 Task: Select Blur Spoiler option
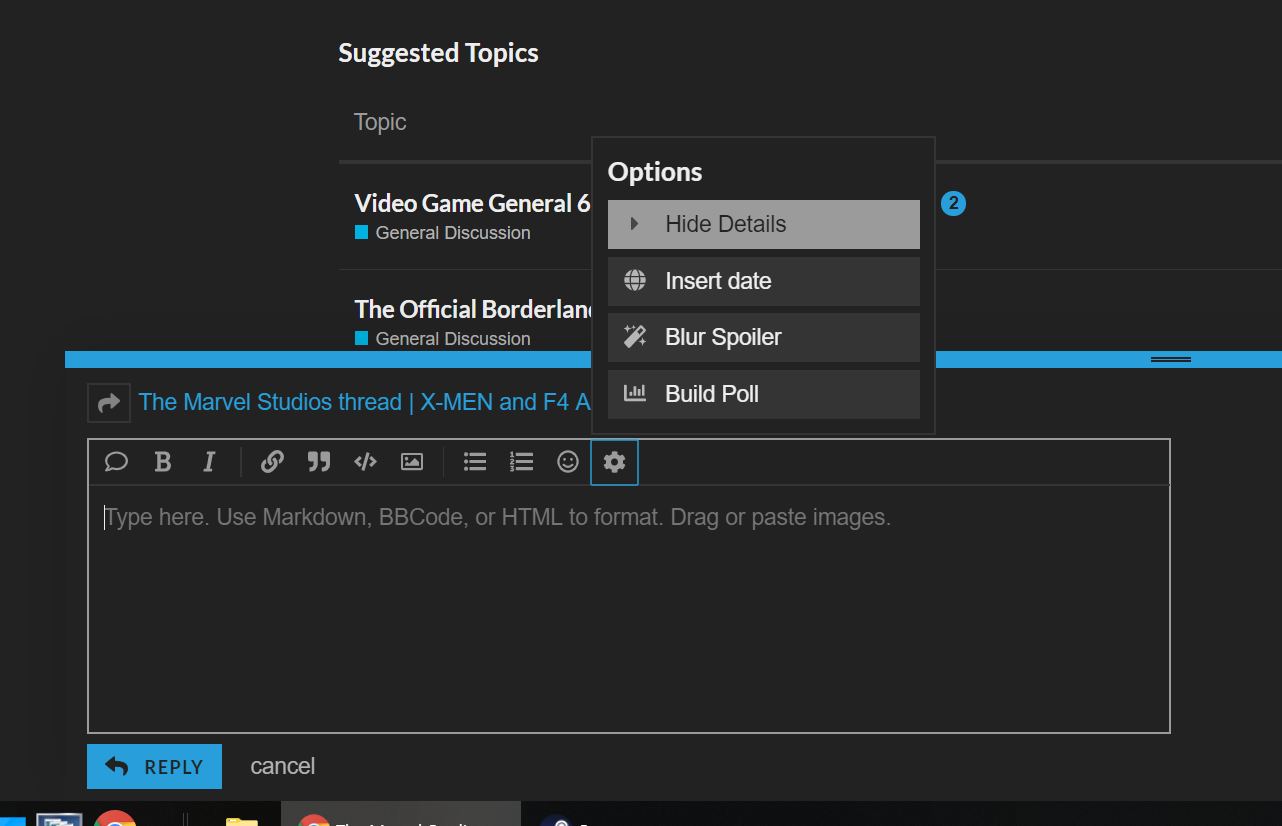pyautogui.click(x=764, y=337)
